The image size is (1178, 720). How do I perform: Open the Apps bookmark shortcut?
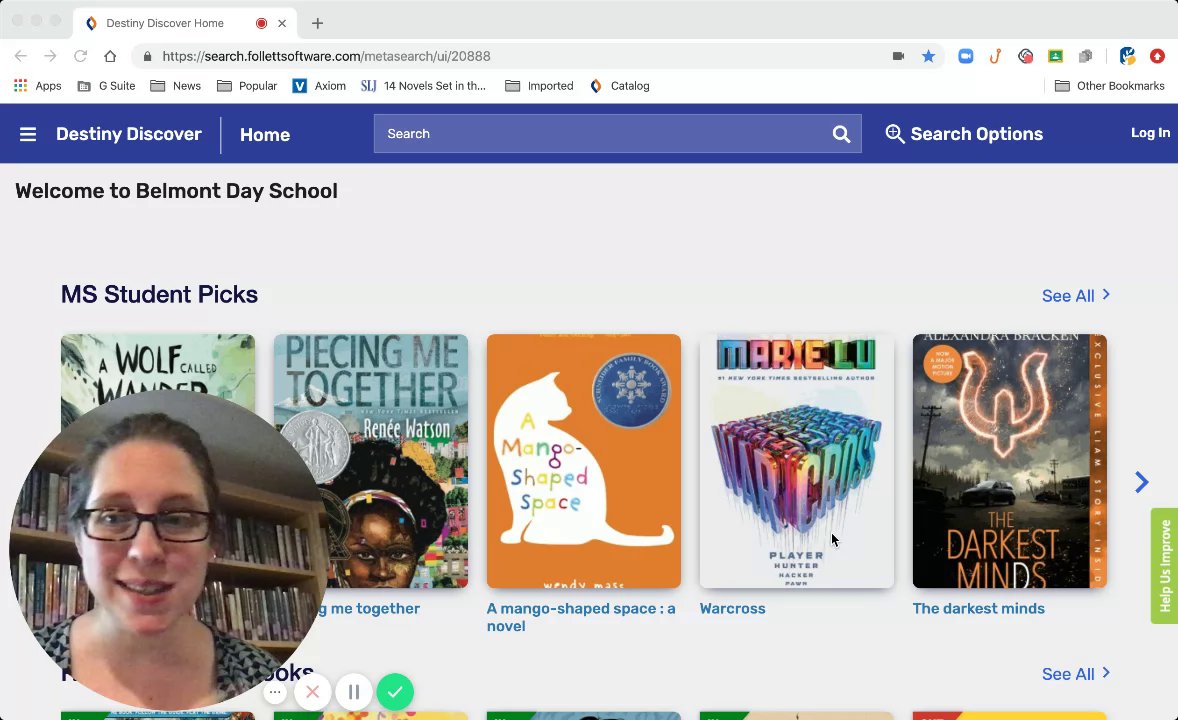pos(38,86)
